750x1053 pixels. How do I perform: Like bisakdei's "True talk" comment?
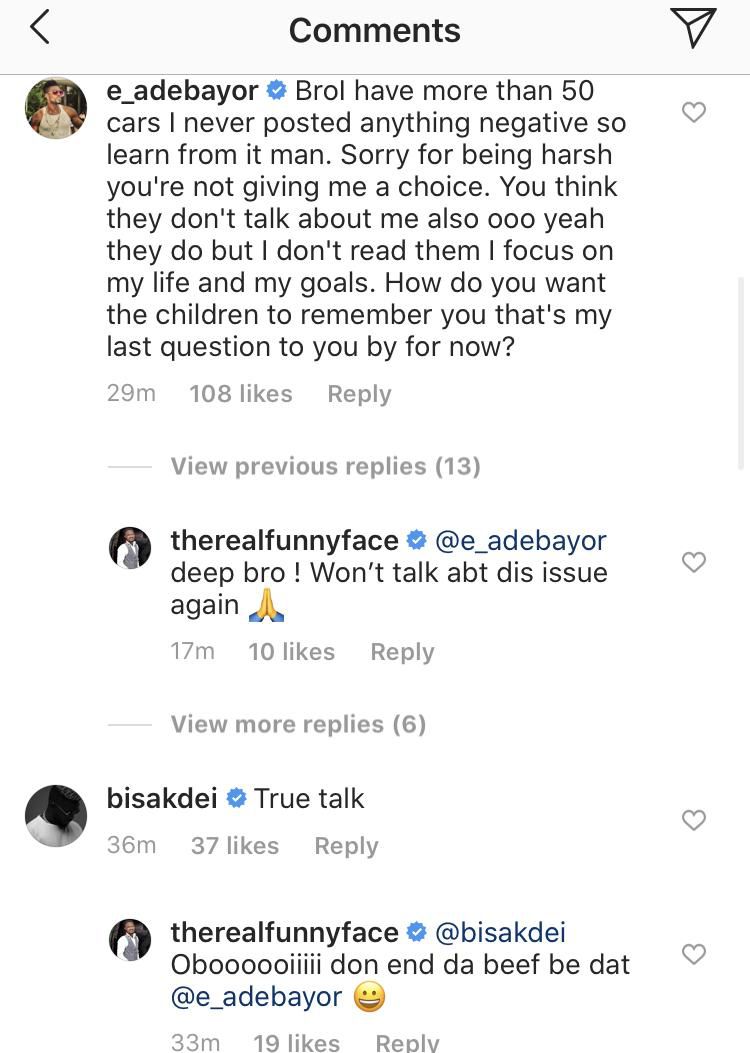(x=693, y=820)
